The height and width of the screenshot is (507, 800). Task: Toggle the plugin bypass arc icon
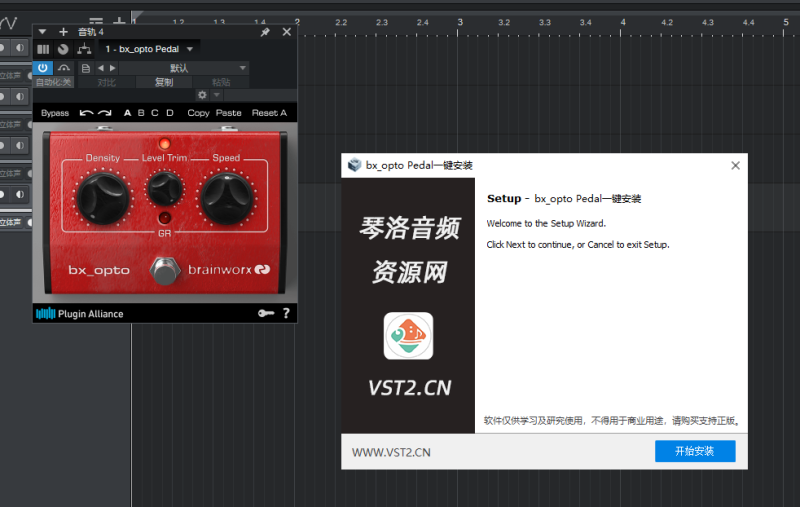pos(64,68)
